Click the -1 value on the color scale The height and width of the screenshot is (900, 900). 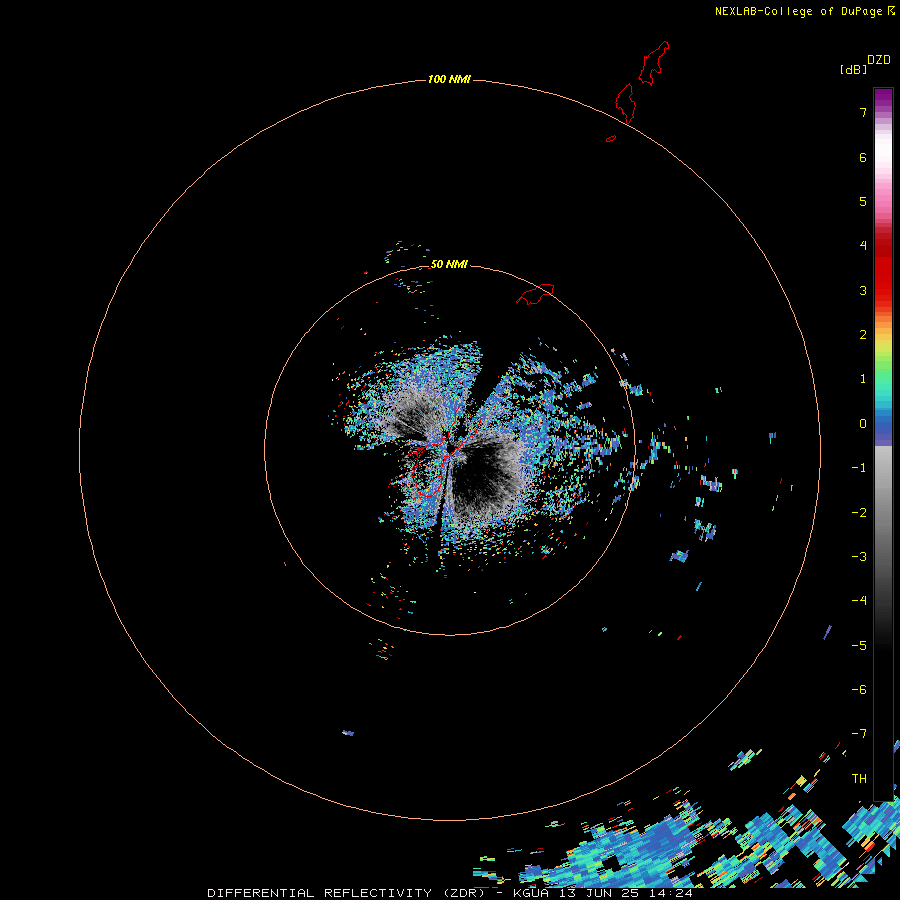coord(859,468)
